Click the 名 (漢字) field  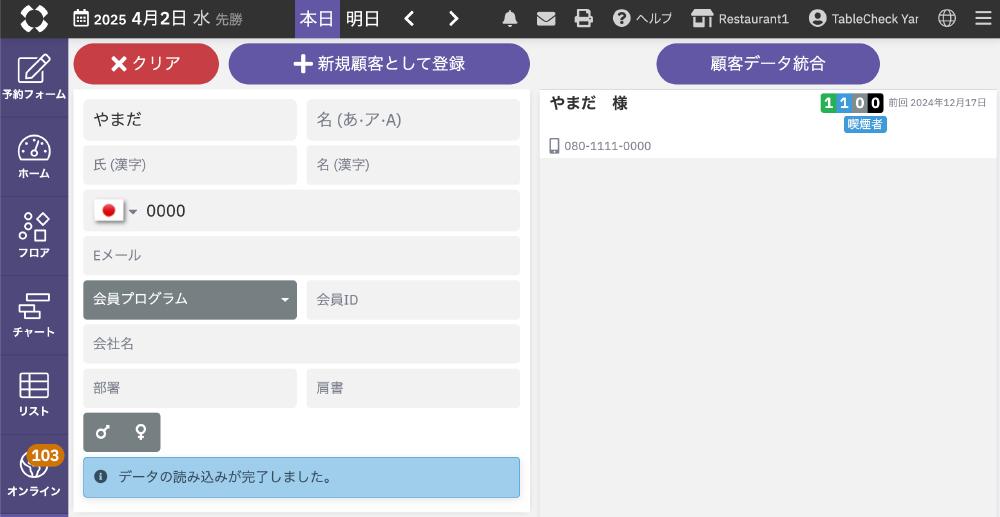click(413, 165)
